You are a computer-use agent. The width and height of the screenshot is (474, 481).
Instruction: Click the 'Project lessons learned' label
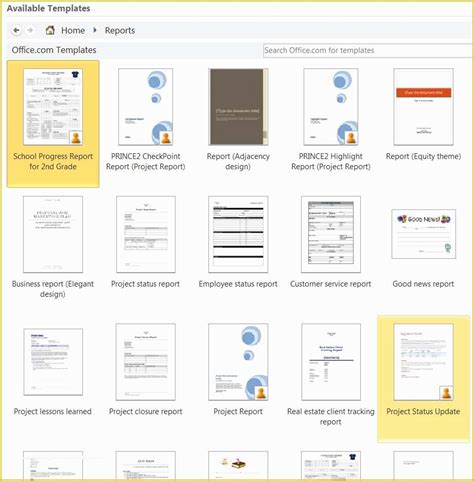coord(53,411)
